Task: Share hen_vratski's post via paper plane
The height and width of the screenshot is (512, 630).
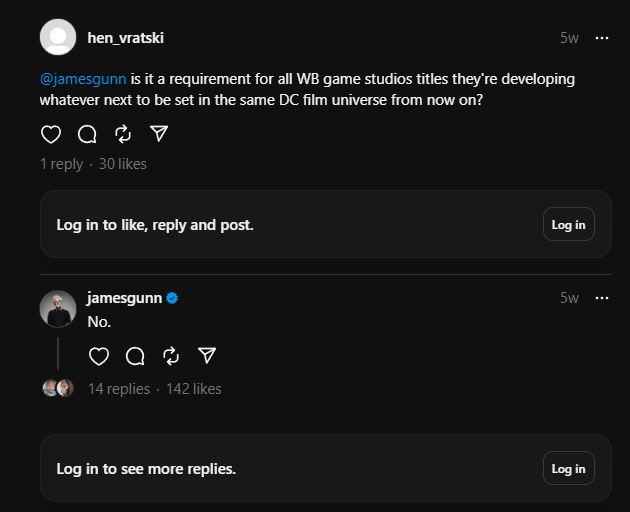Action: coord(159,134)
